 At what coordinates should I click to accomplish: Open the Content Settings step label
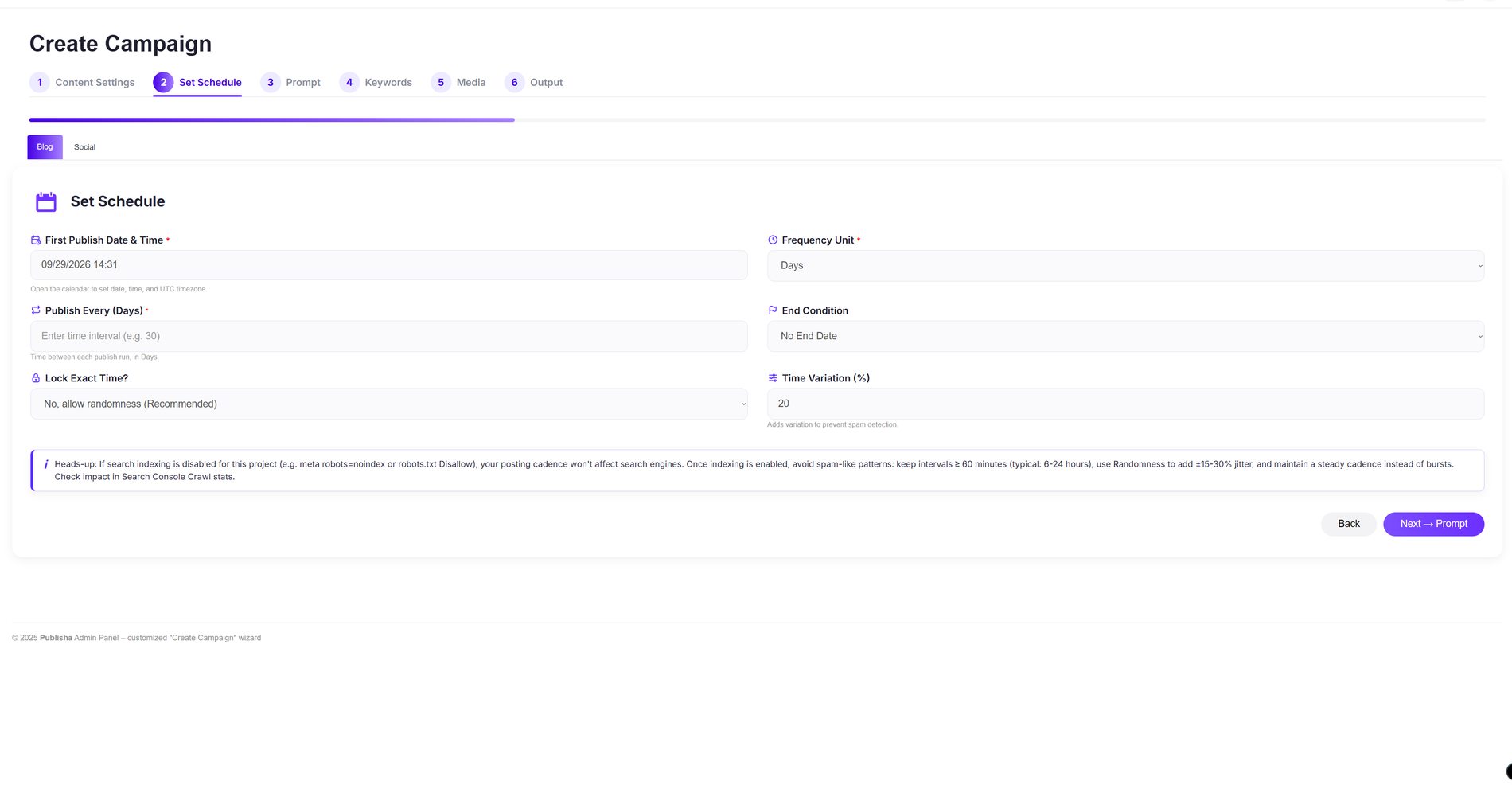(95, 83)
